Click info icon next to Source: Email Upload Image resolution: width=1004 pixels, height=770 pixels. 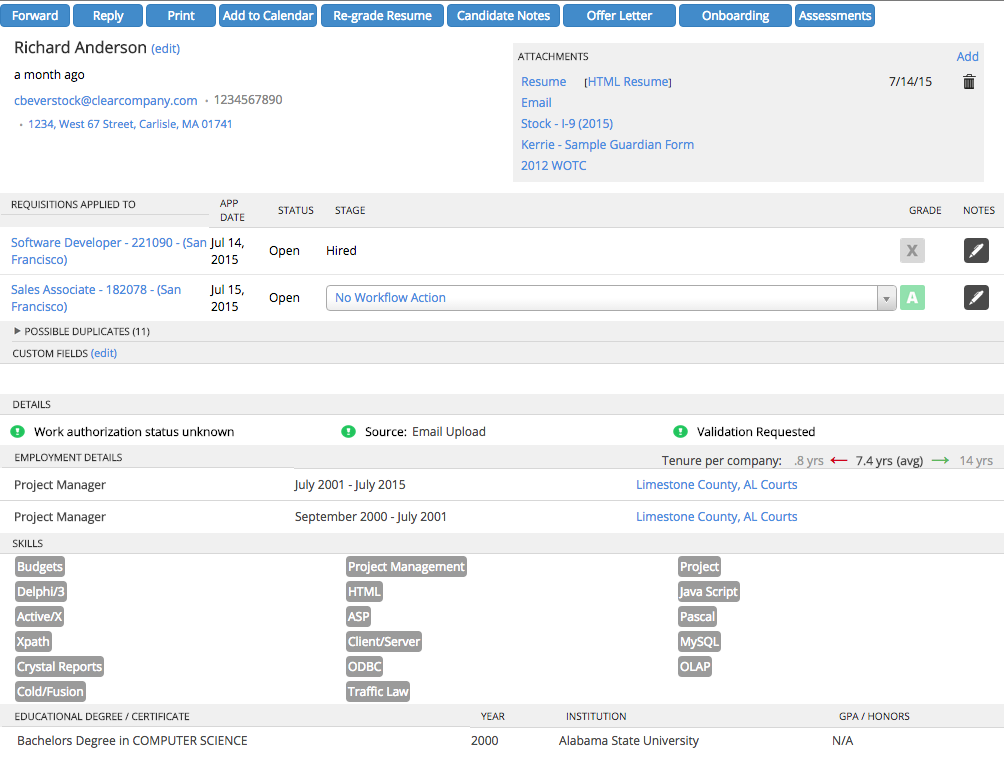[x=348, y=431]
